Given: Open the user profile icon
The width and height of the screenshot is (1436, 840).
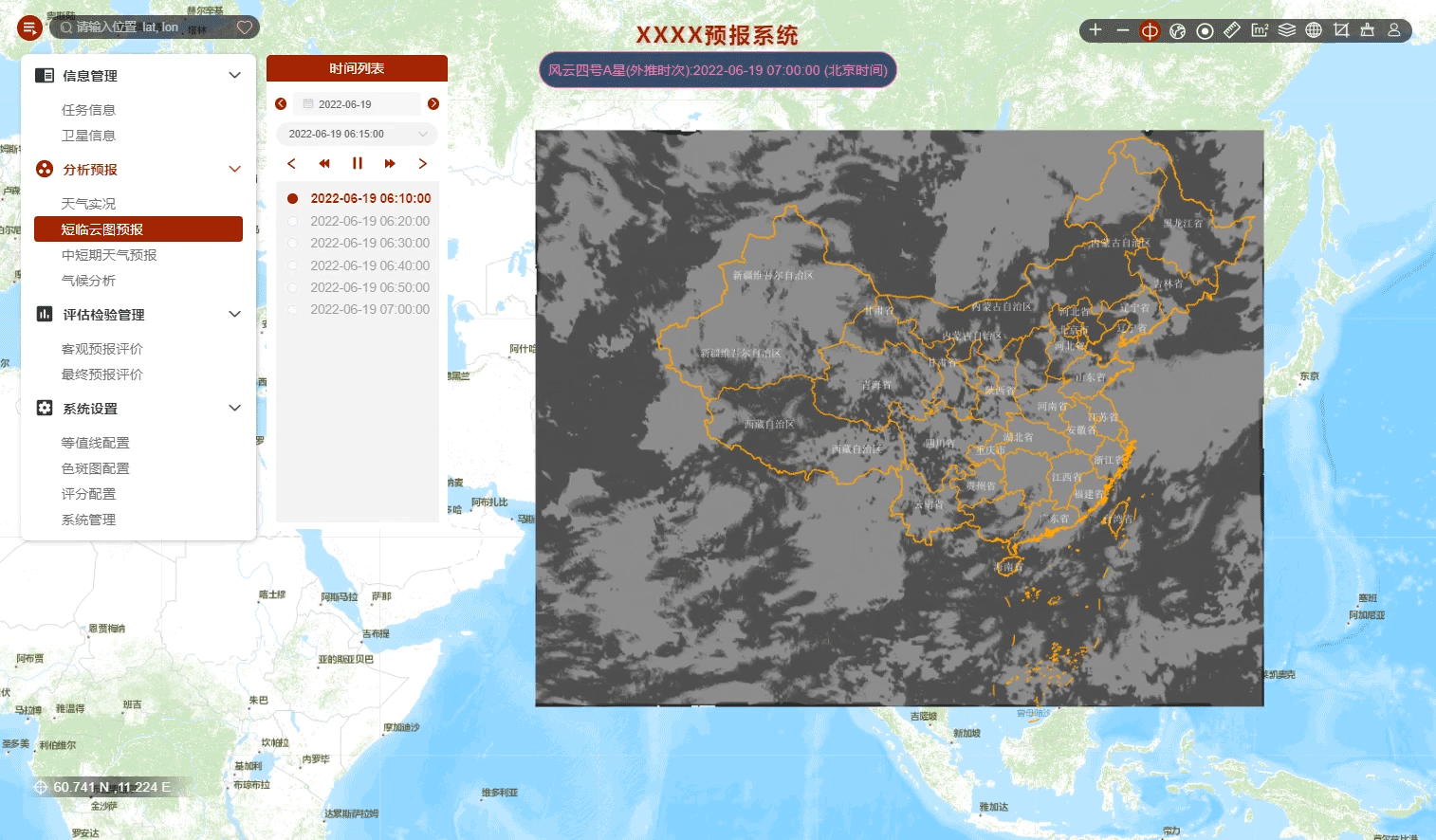Looking at the screenshot, I should pyautogui.click(x=1394, y=30).
